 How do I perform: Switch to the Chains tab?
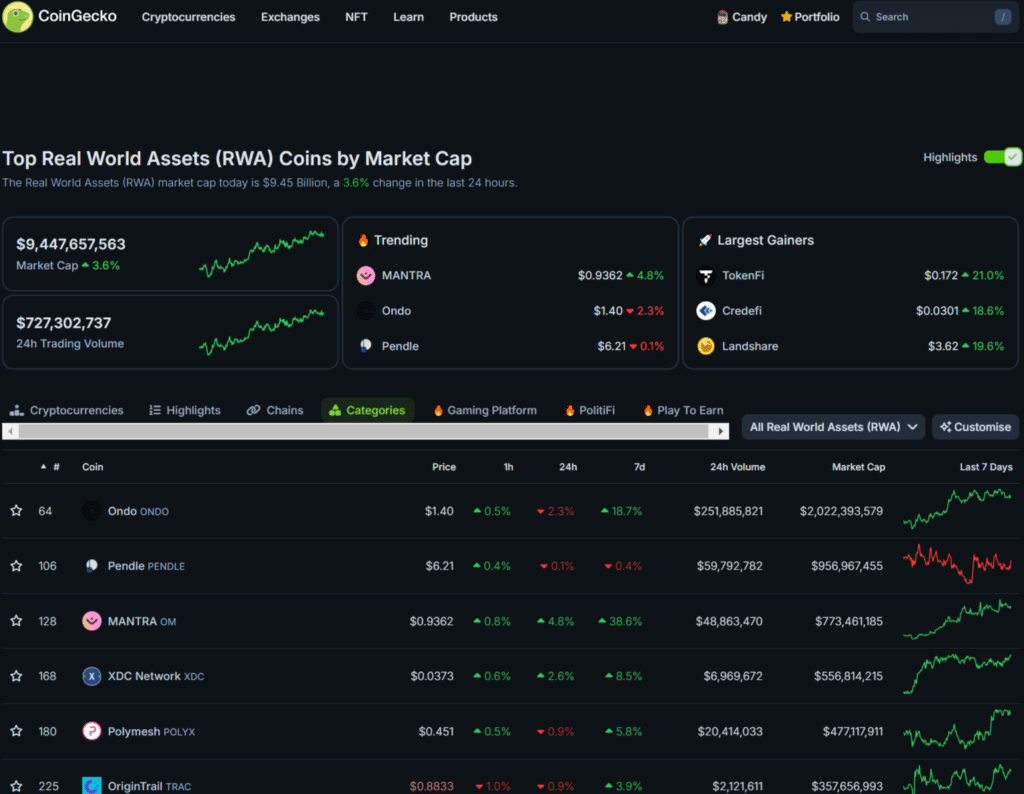(x=275, y=410)
